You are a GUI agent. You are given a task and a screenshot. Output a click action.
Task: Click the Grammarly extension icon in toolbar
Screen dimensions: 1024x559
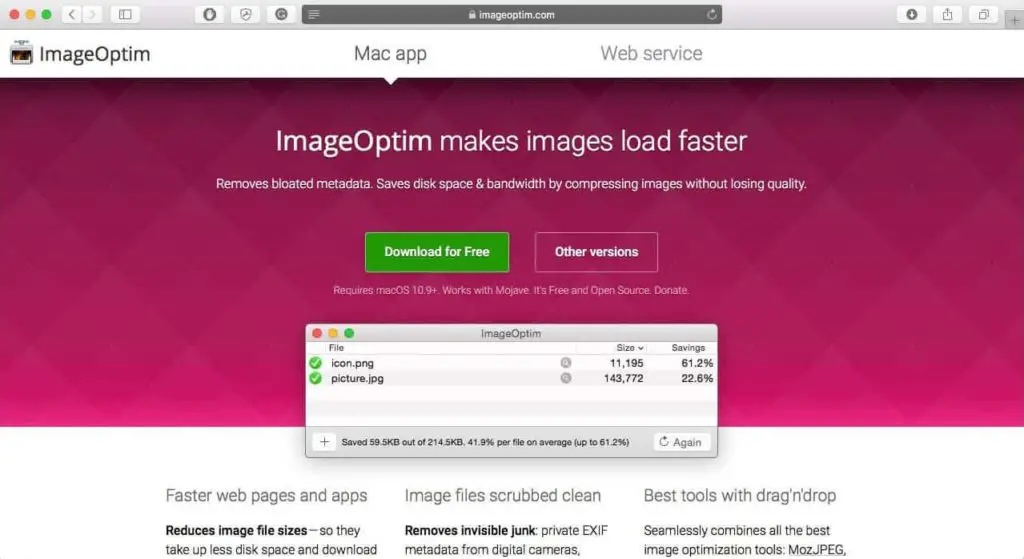pos(281,14)
